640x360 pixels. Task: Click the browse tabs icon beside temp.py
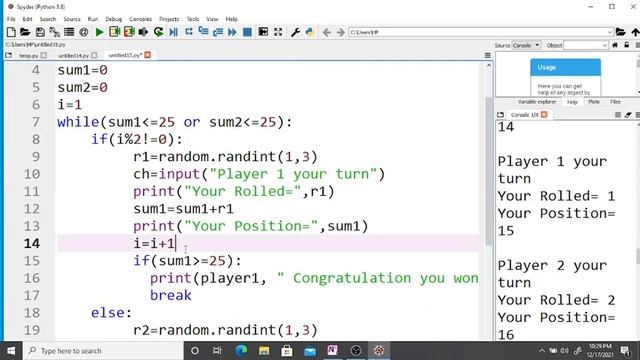point(8,55)
